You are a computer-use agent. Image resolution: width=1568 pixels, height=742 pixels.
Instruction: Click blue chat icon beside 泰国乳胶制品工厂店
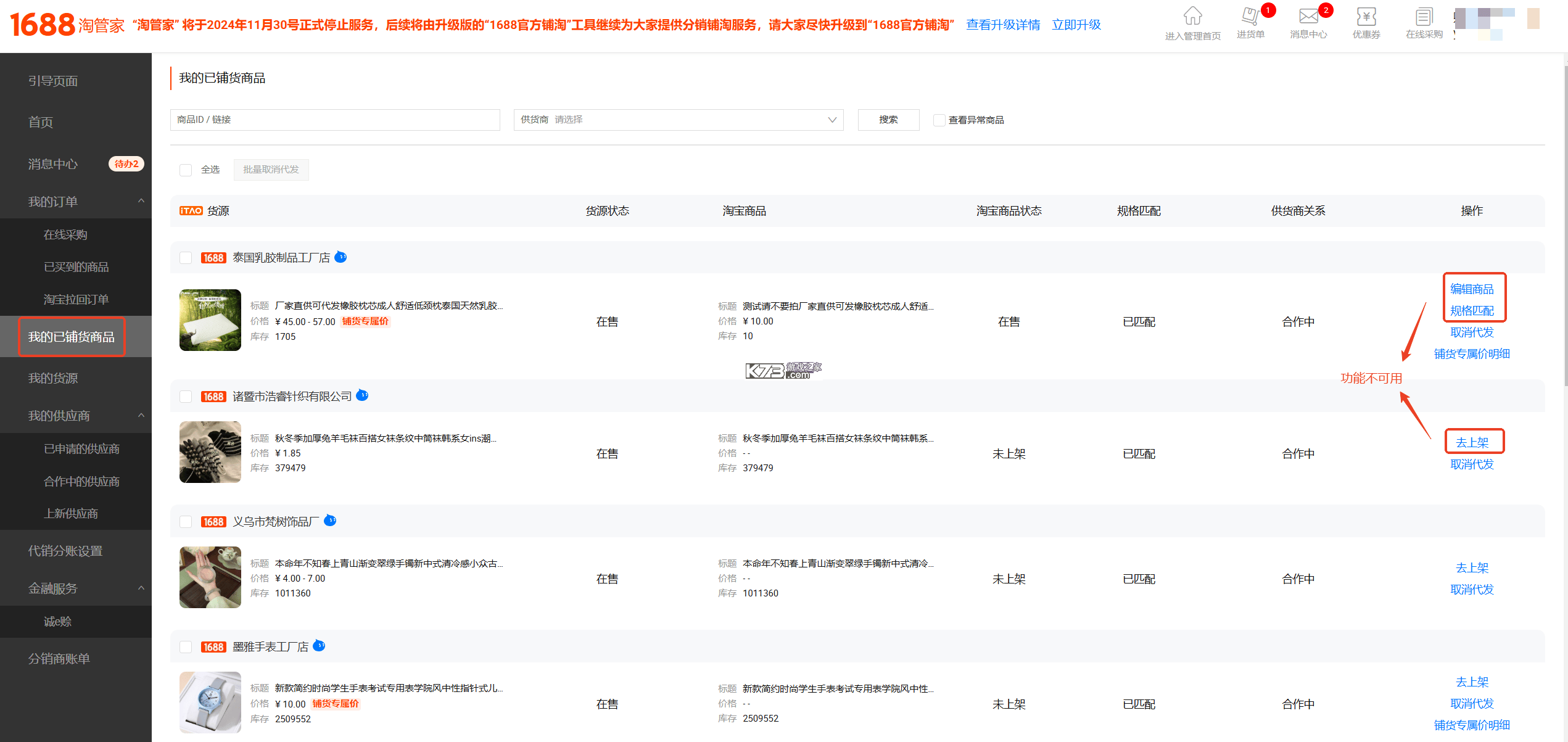pyautogui.click(x=340, y=257)
